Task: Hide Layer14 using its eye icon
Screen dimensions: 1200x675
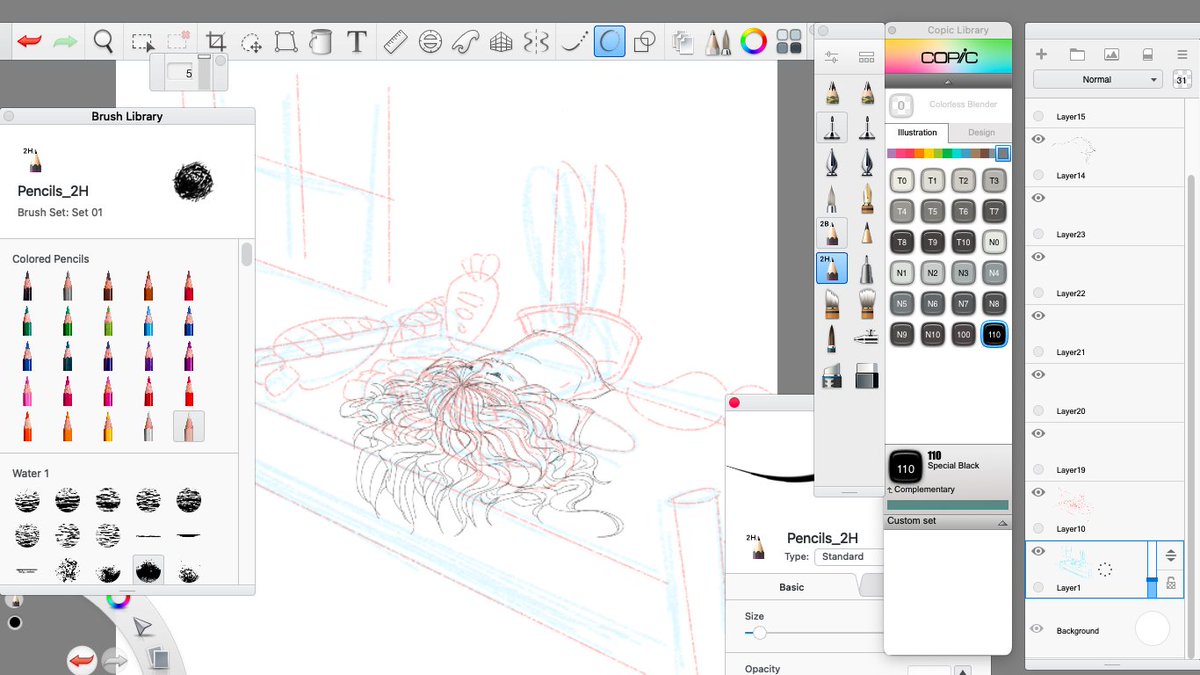Action: coord(1038,139)
